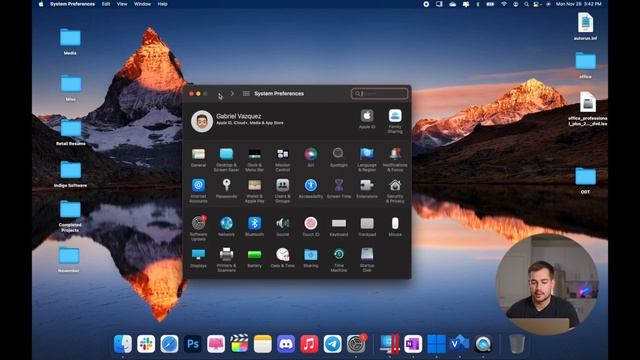
Task: Open Time Machine preferences
Action: [x=338, y=259]
